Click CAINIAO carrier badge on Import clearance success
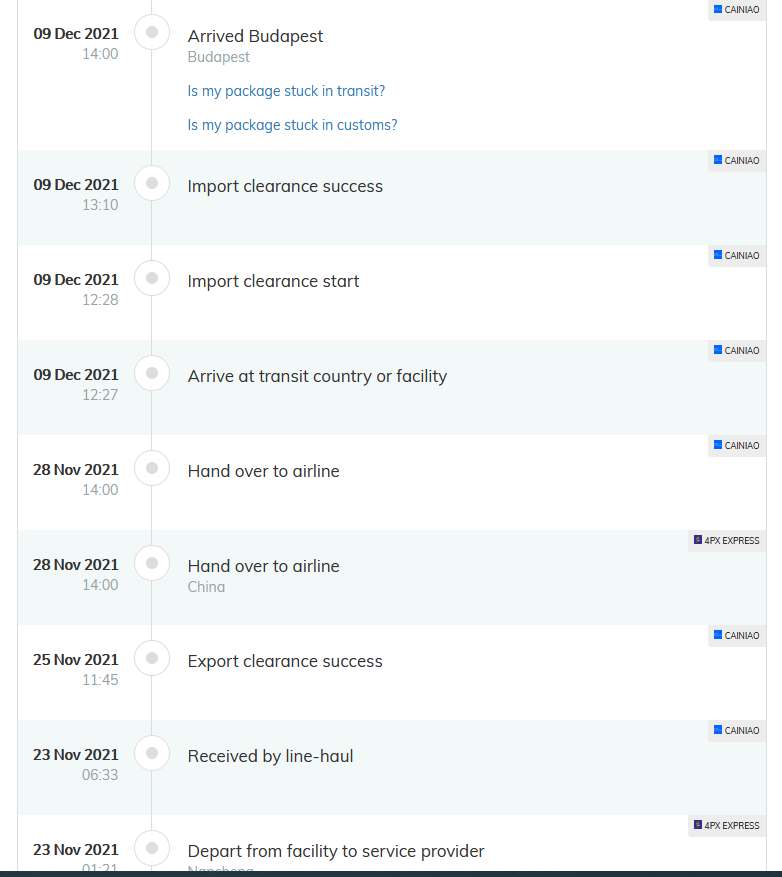Viewport: 782px width, 877px height. click(736, 161)
